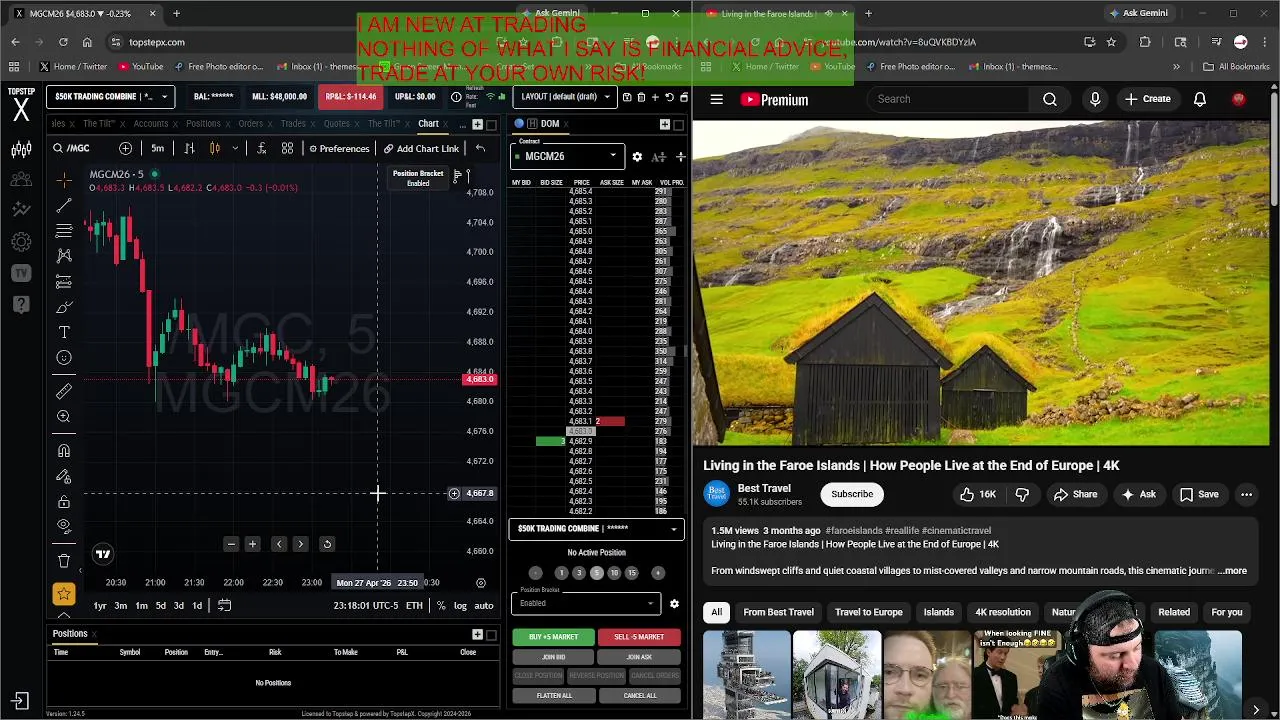Screen dimensions: 1280x720
Task: Select the candlestick chart type icon
Action: [215, 149]
